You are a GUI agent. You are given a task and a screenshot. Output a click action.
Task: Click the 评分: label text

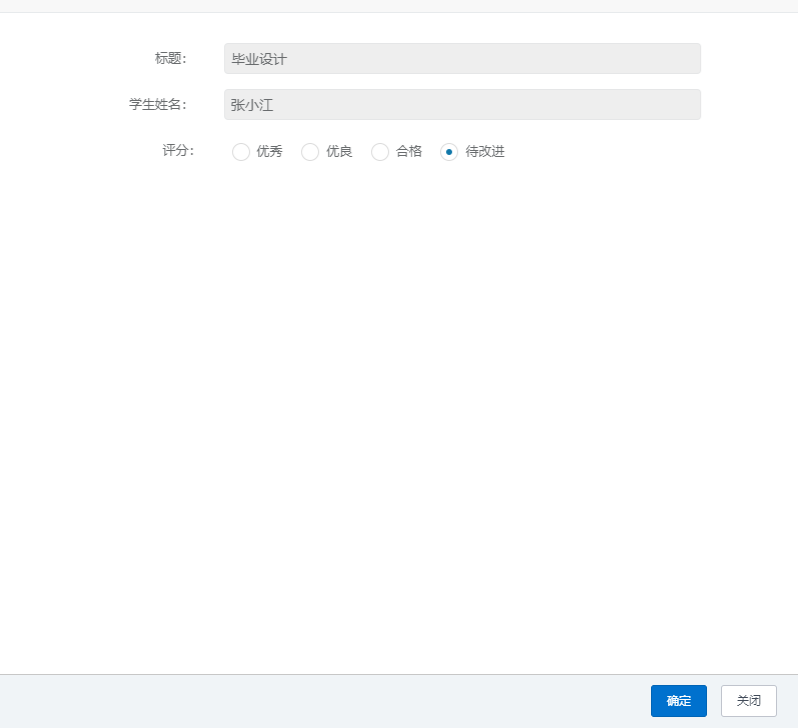(178, 150)
